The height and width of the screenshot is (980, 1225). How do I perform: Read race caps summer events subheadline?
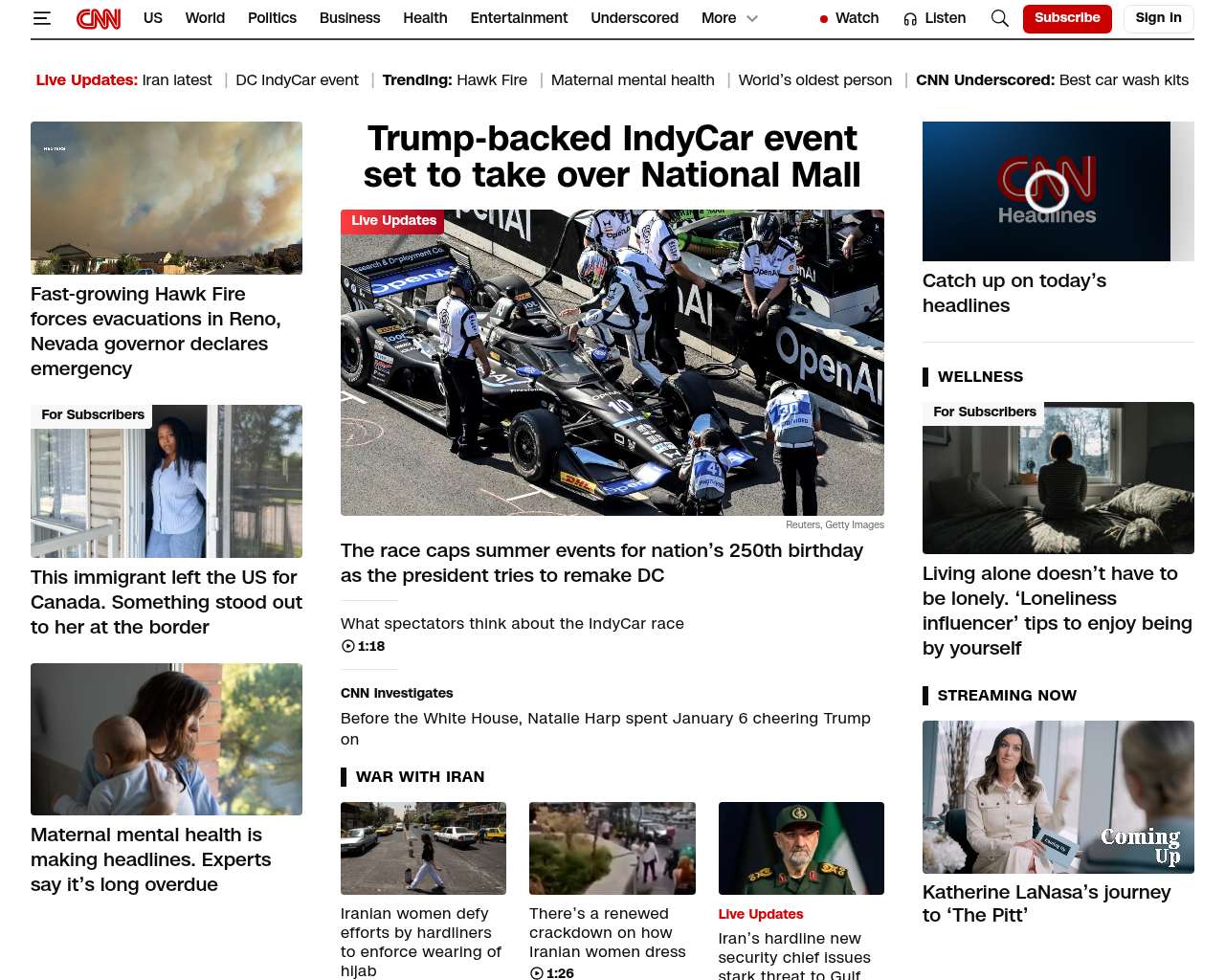tap(602, 563)
